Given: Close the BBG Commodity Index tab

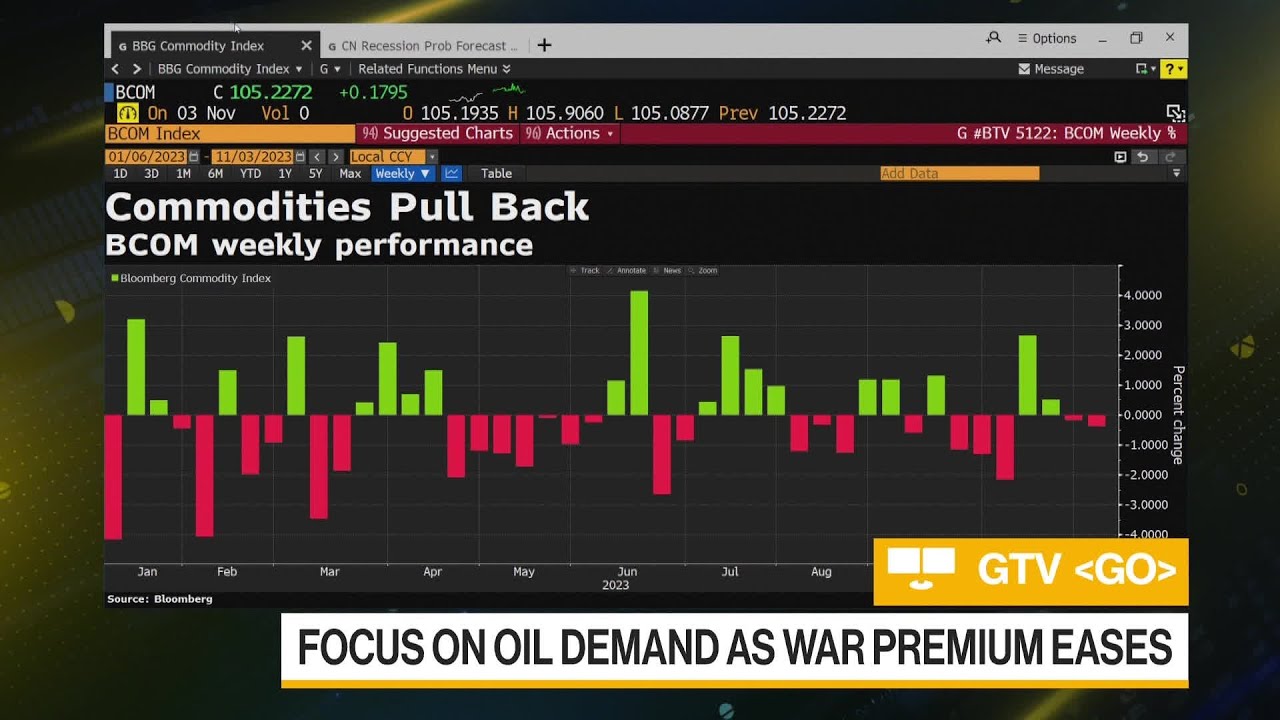Looking at the screenshot, I should [306, 45].
